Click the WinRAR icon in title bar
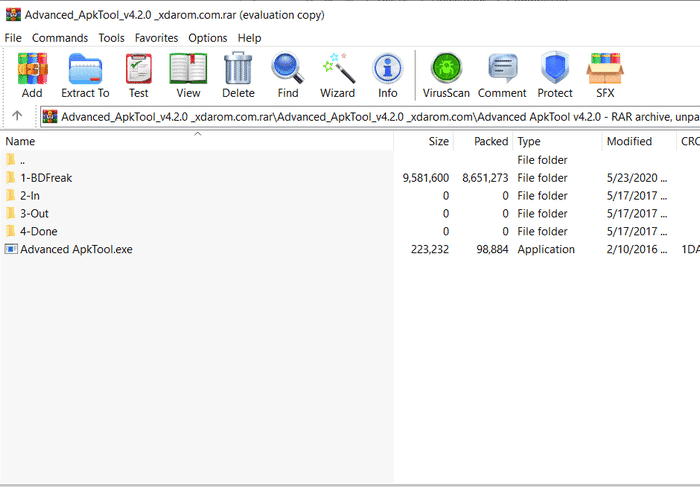 tap(13, 15)
